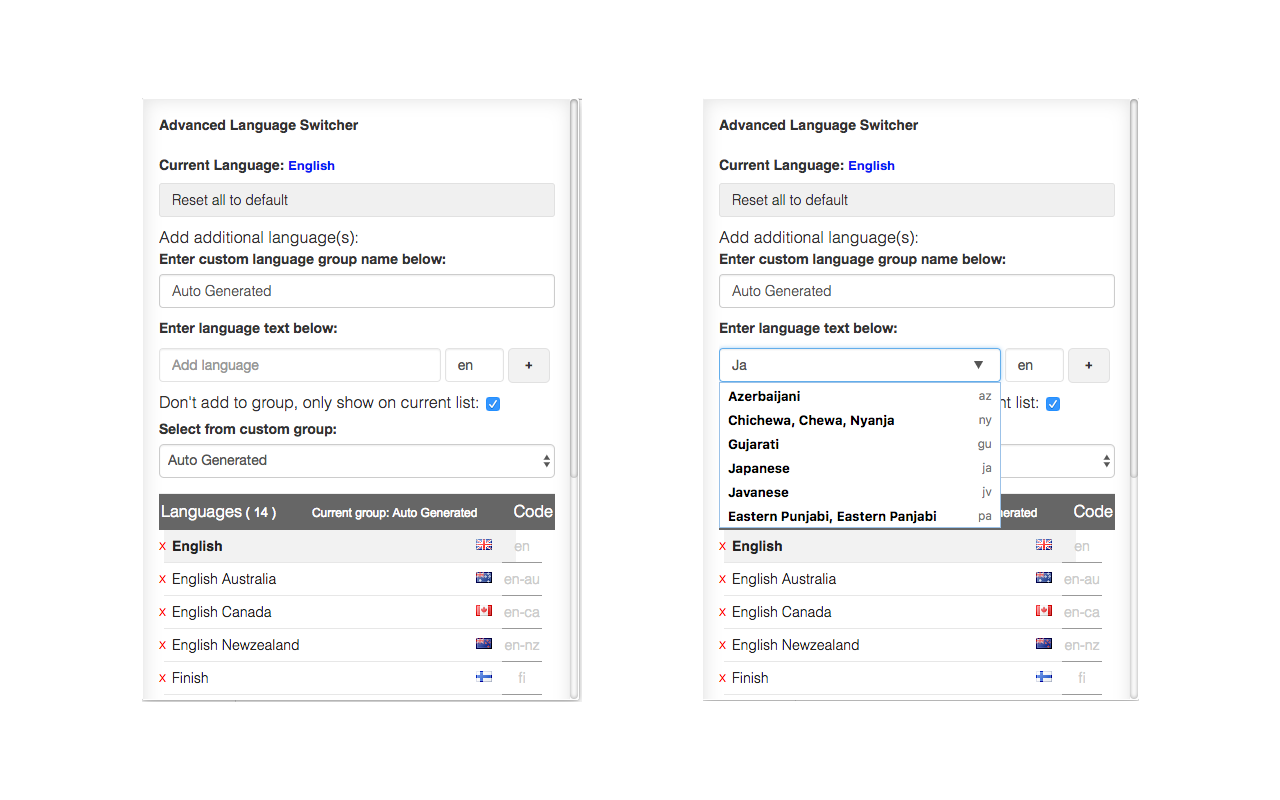Screen dimensions: 1280x800
Task: Click Reset all to default
Action: 357,200
